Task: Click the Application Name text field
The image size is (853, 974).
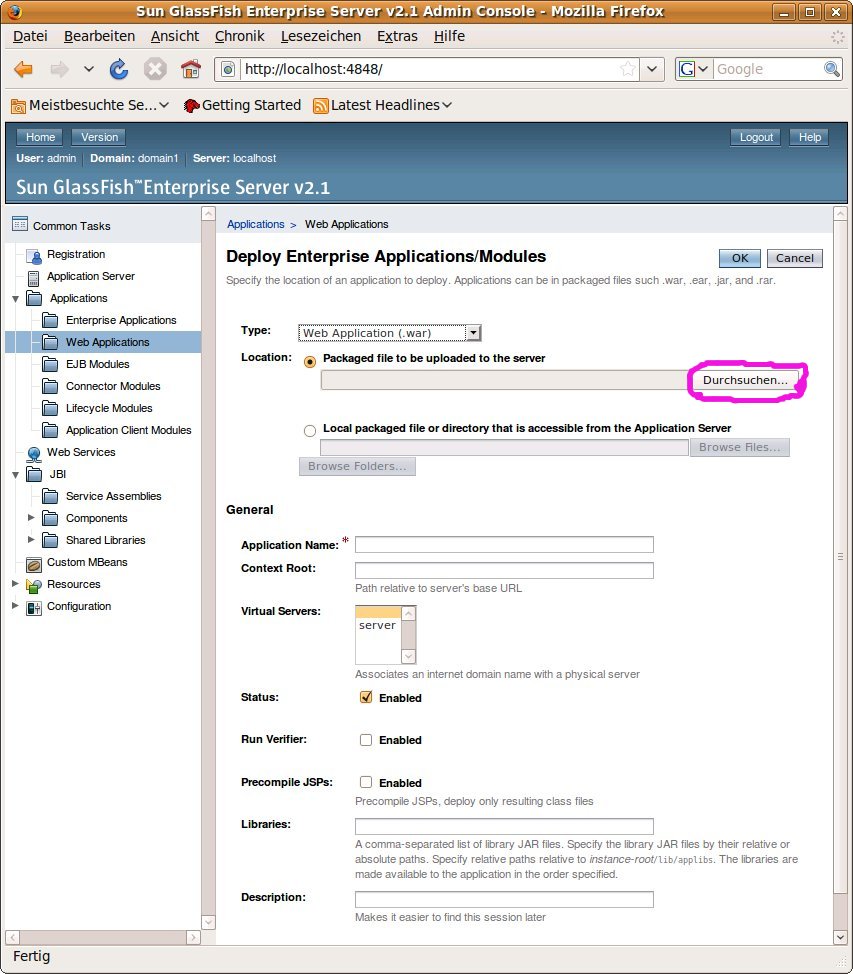Action: pos(504,545)
